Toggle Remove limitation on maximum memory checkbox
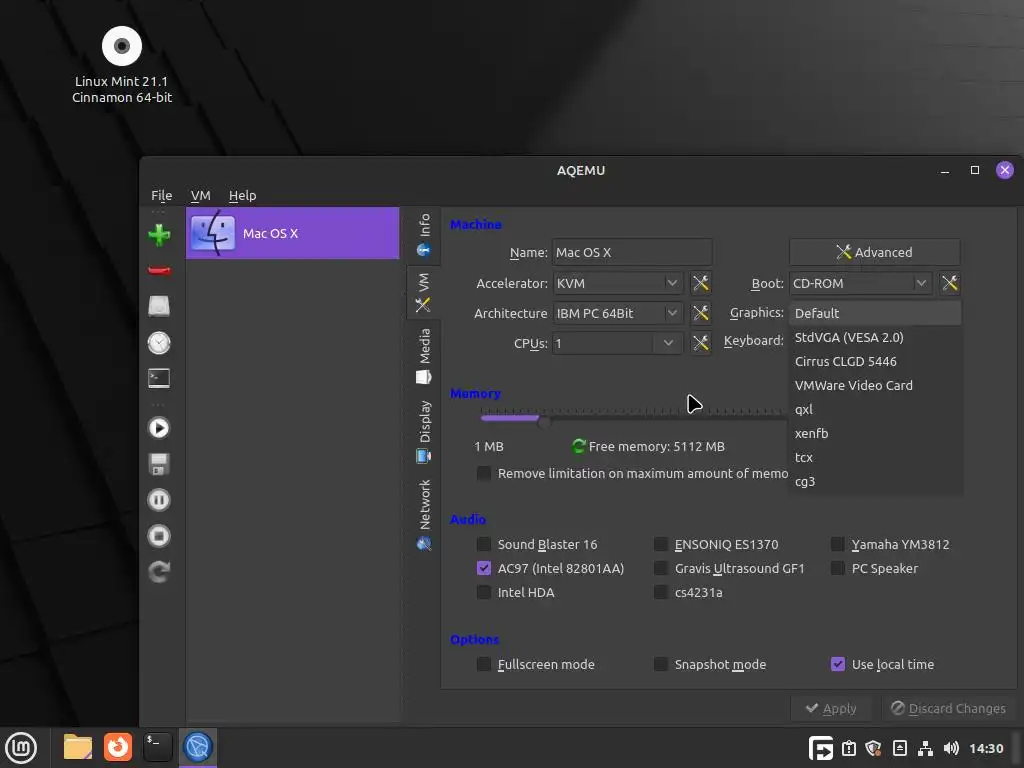Image resolution: width=1024 pixels, height=768 pixels. coord(484,473)
